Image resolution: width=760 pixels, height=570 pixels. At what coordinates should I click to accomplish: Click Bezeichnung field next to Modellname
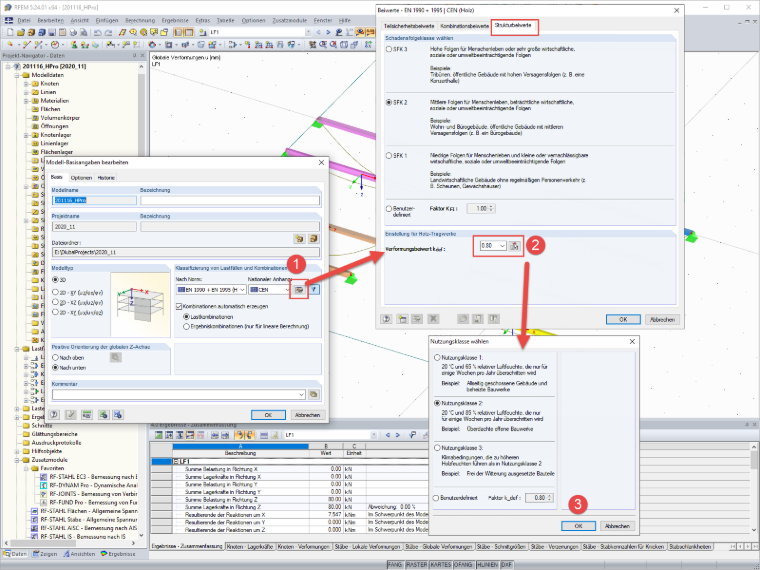(x=230, y=200)
